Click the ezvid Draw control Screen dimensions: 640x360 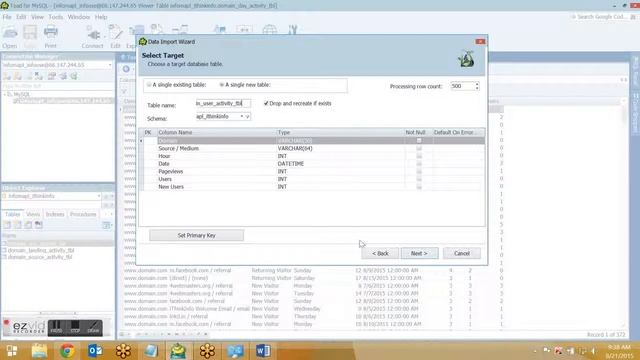93,327
